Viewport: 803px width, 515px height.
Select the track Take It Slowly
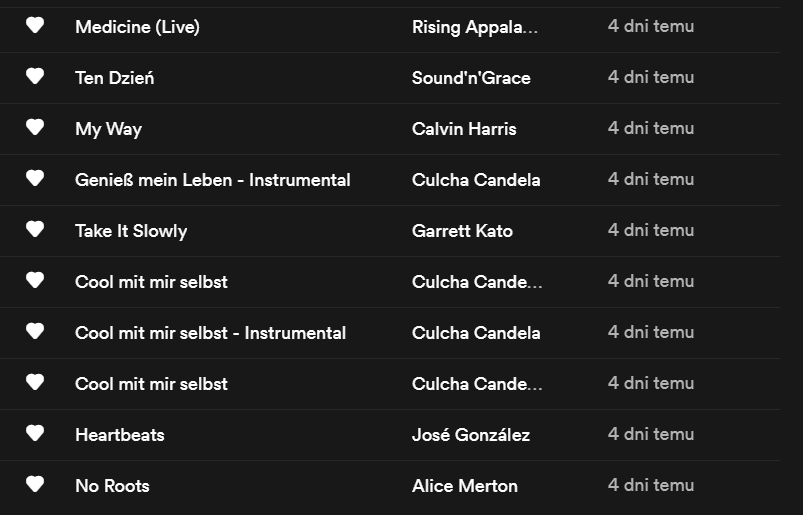[x=131, y=231]
